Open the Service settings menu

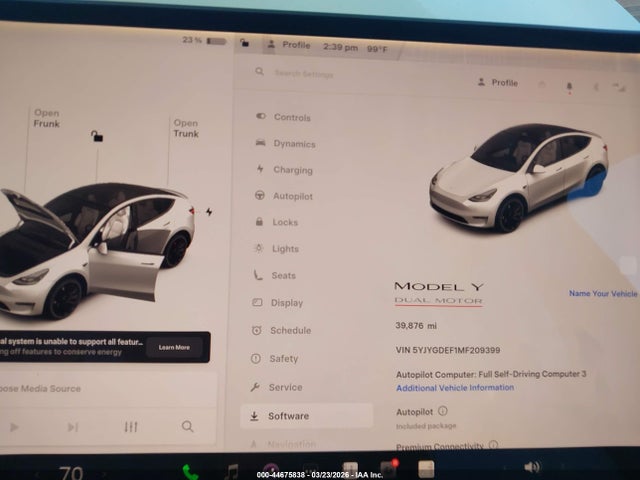[x=276, y=387]
